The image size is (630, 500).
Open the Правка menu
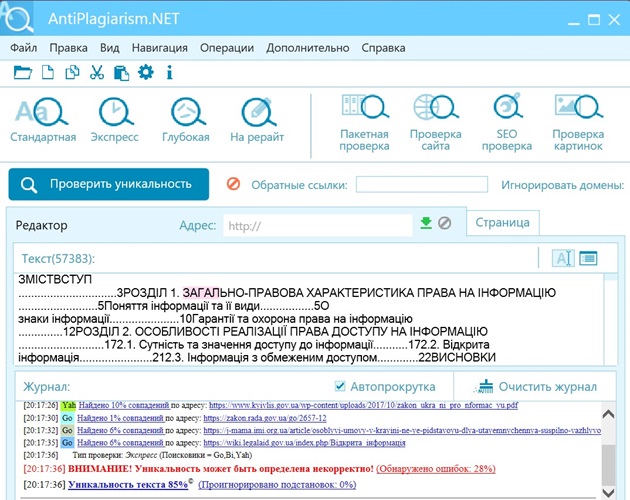click(68, 48)
